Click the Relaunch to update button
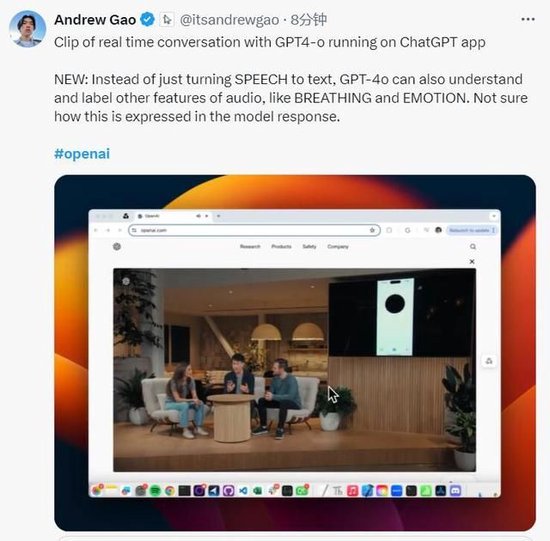550x541 pixels. 472,230
